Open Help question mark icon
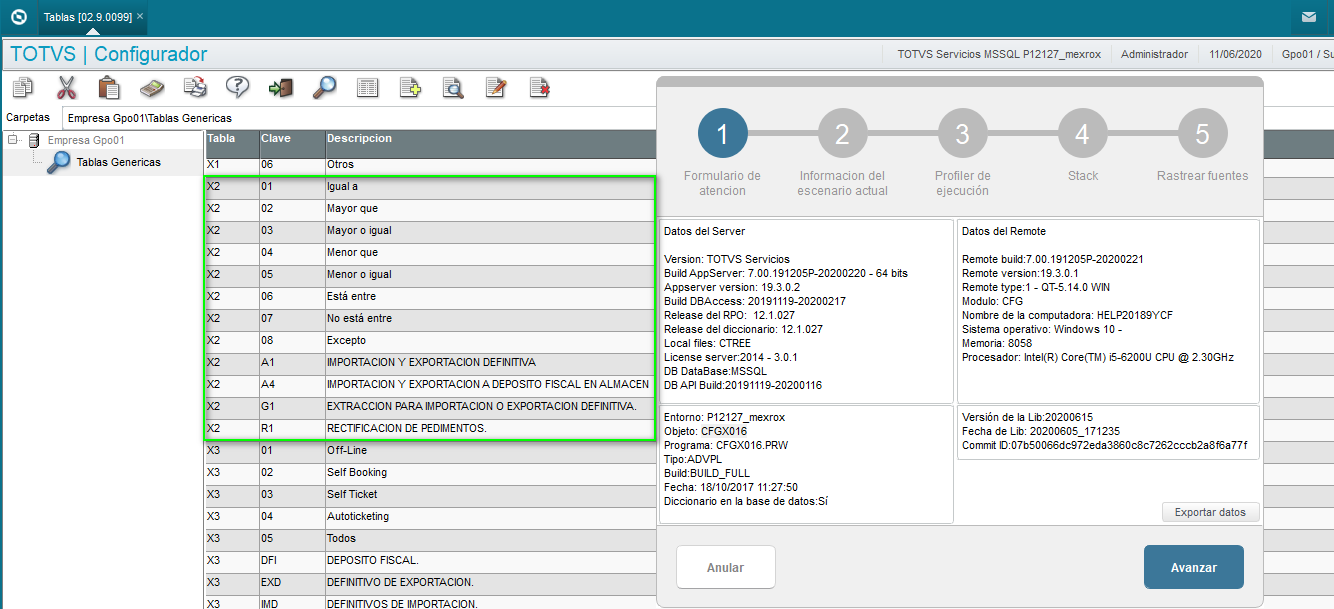Image resolution: width=1334 pixels, height=609 pixels. (x=238, y=87)
